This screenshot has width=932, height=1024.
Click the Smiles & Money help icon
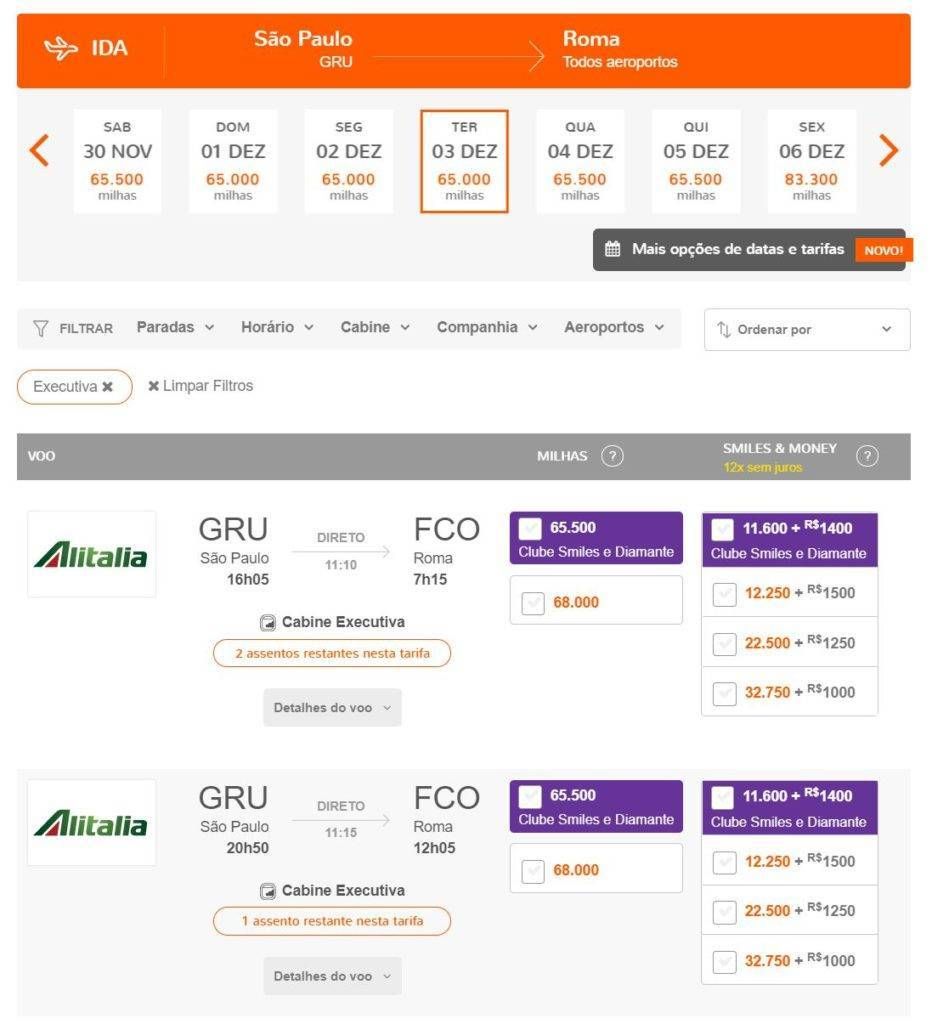(x=868, y=456)
